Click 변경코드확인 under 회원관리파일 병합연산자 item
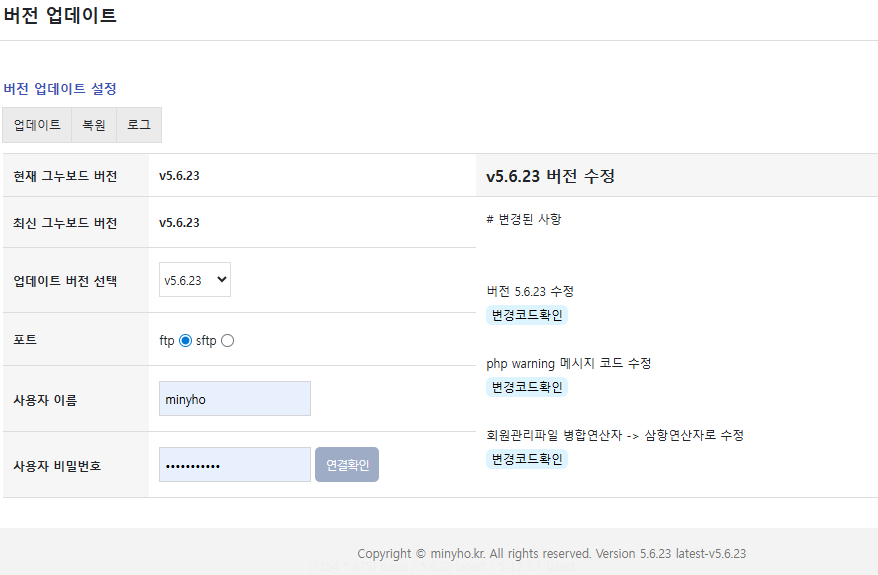The image size is (878, 575). point(526,459)
